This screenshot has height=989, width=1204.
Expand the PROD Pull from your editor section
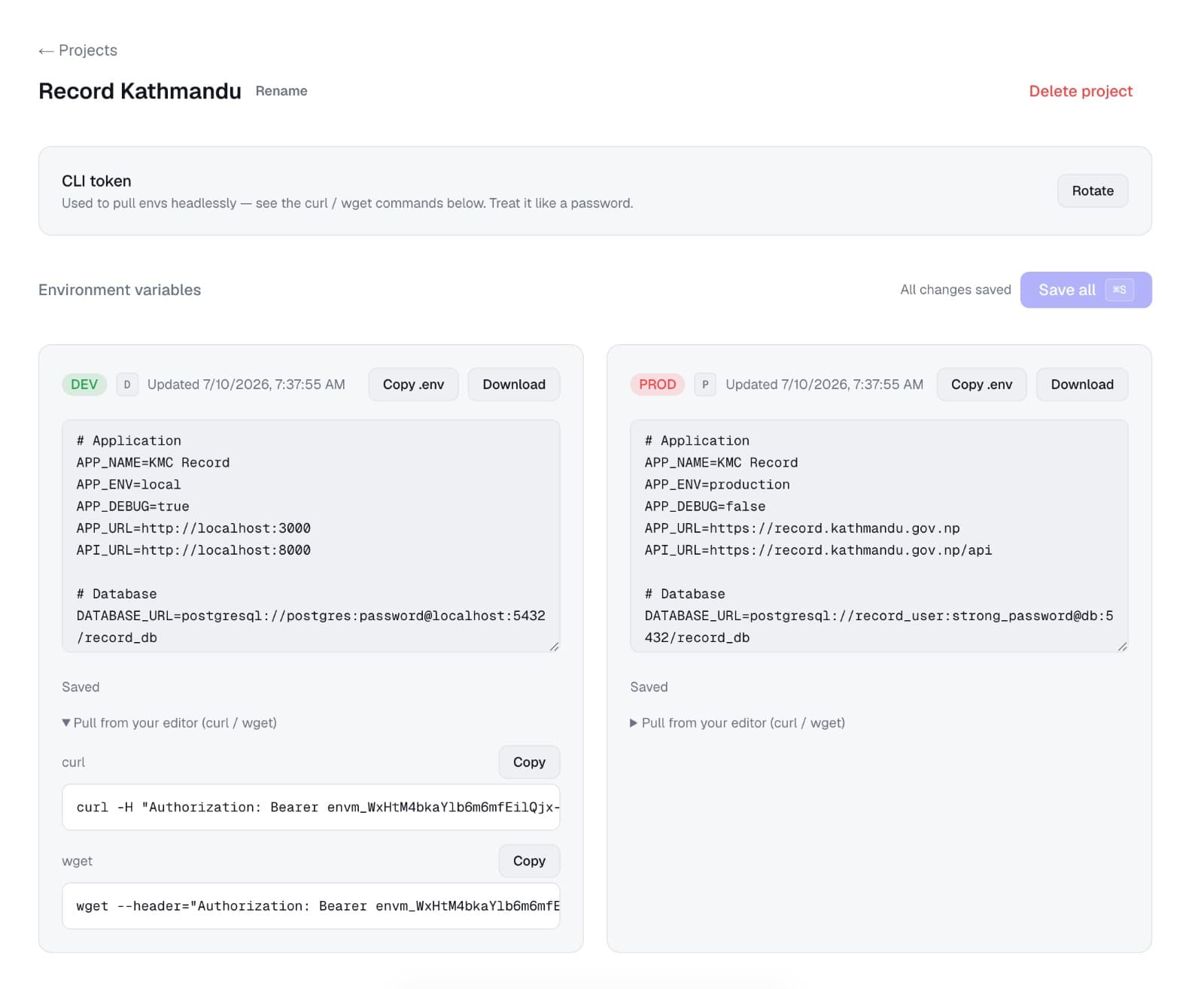(737, 723)
